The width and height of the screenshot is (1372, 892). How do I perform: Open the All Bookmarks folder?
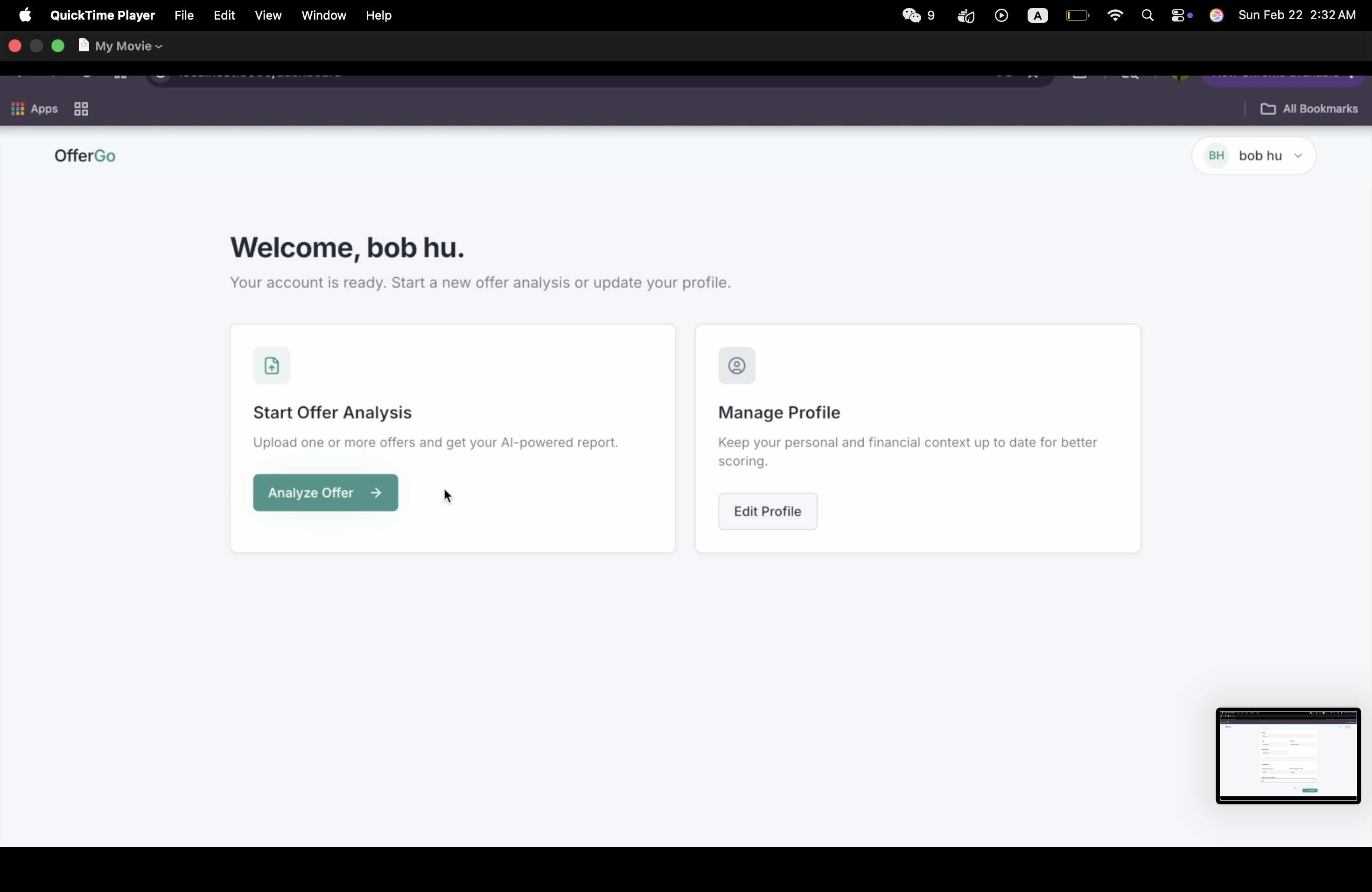pos(1309,109)
